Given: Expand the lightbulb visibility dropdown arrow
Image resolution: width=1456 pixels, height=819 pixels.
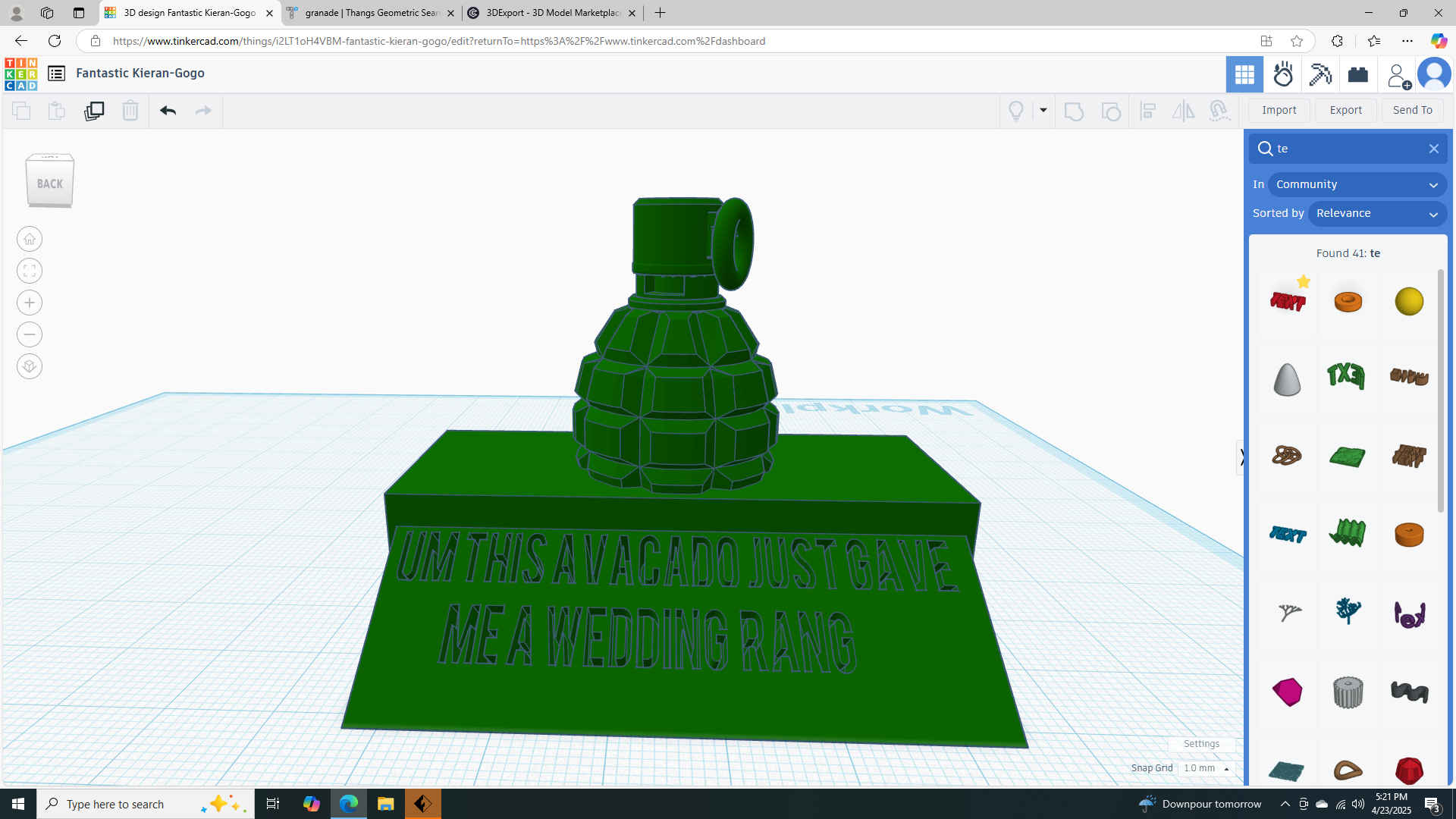Looking at the screenshot, I should tap(1043, 111).
